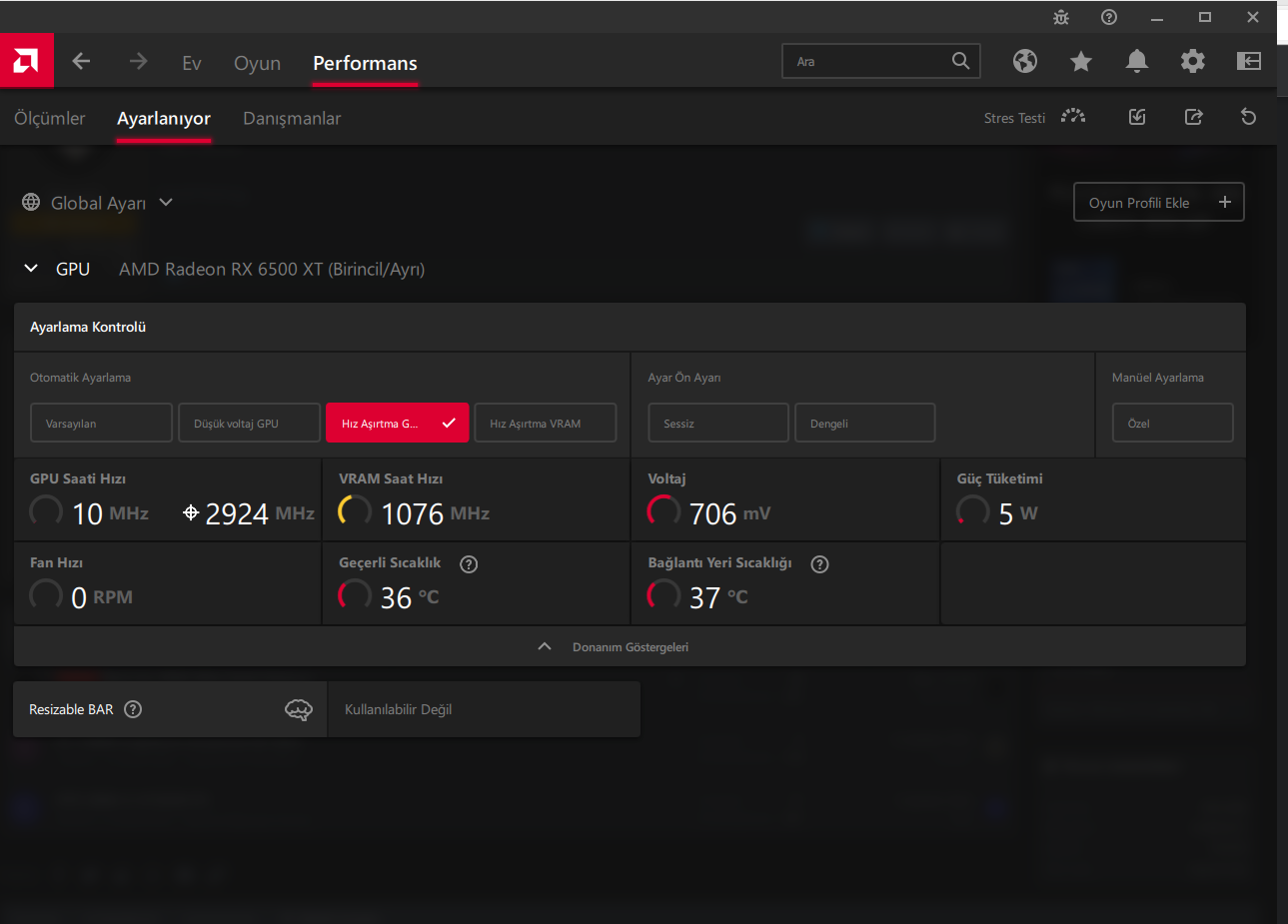Select Düşük voltaj GPU tuning option

[x=249, y=423]
